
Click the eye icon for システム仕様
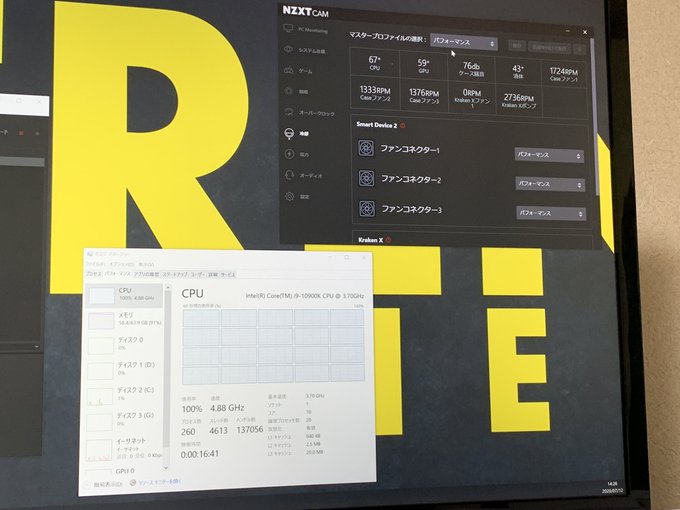point(289,49)
